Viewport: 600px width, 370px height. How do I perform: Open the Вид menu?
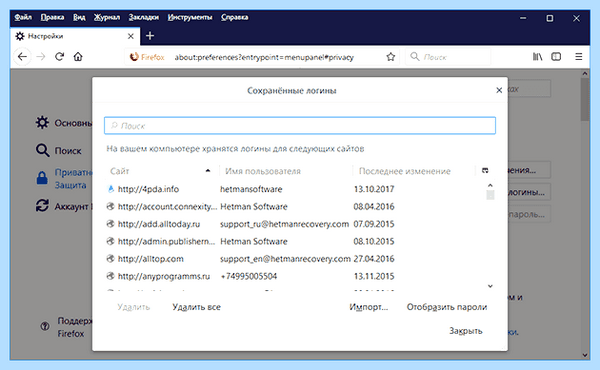(x=79, y=17)
